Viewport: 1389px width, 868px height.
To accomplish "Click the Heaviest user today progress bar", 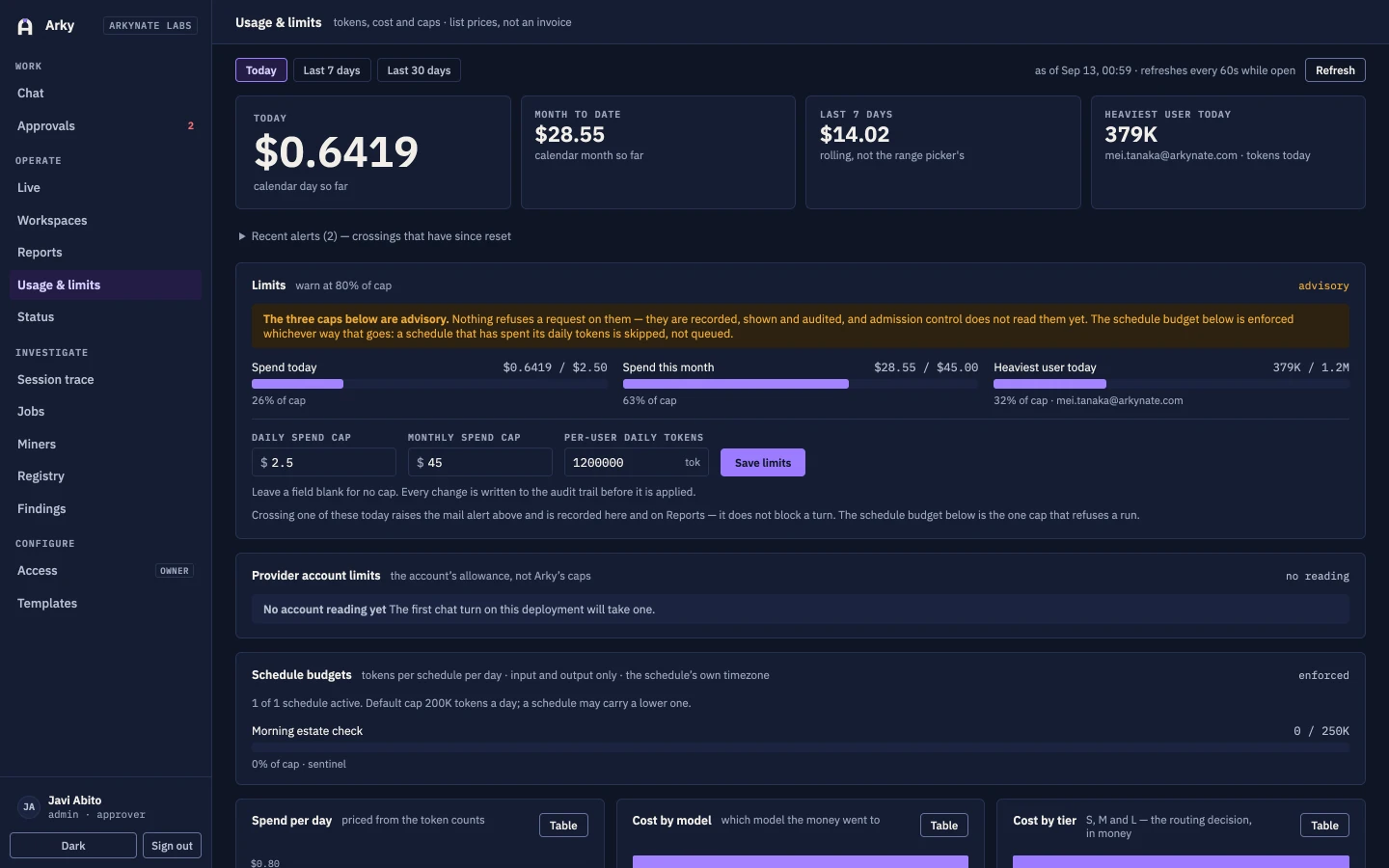I will [1171, 384].
